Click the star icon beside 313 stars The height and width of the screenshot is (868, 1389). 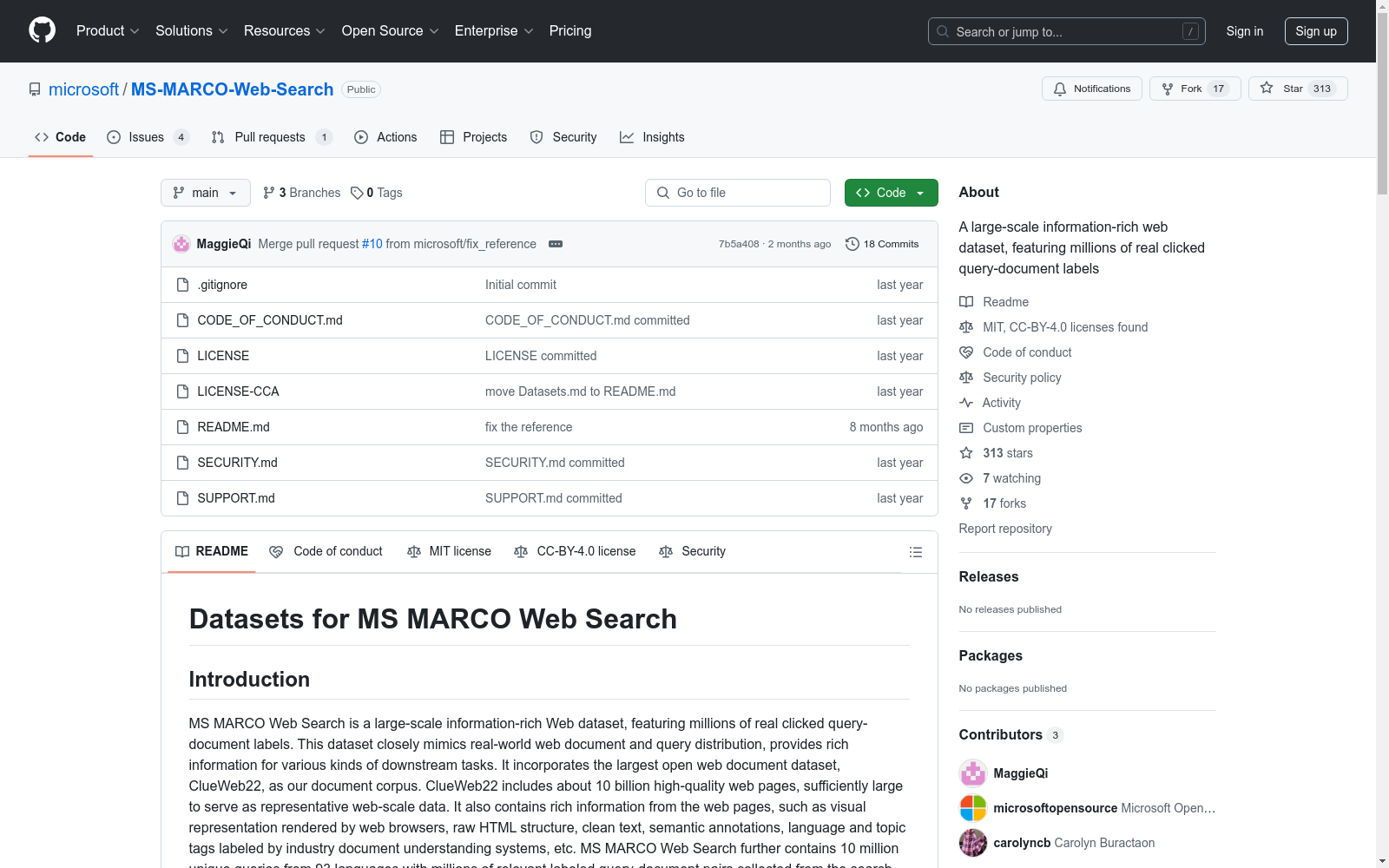[966, 453]
